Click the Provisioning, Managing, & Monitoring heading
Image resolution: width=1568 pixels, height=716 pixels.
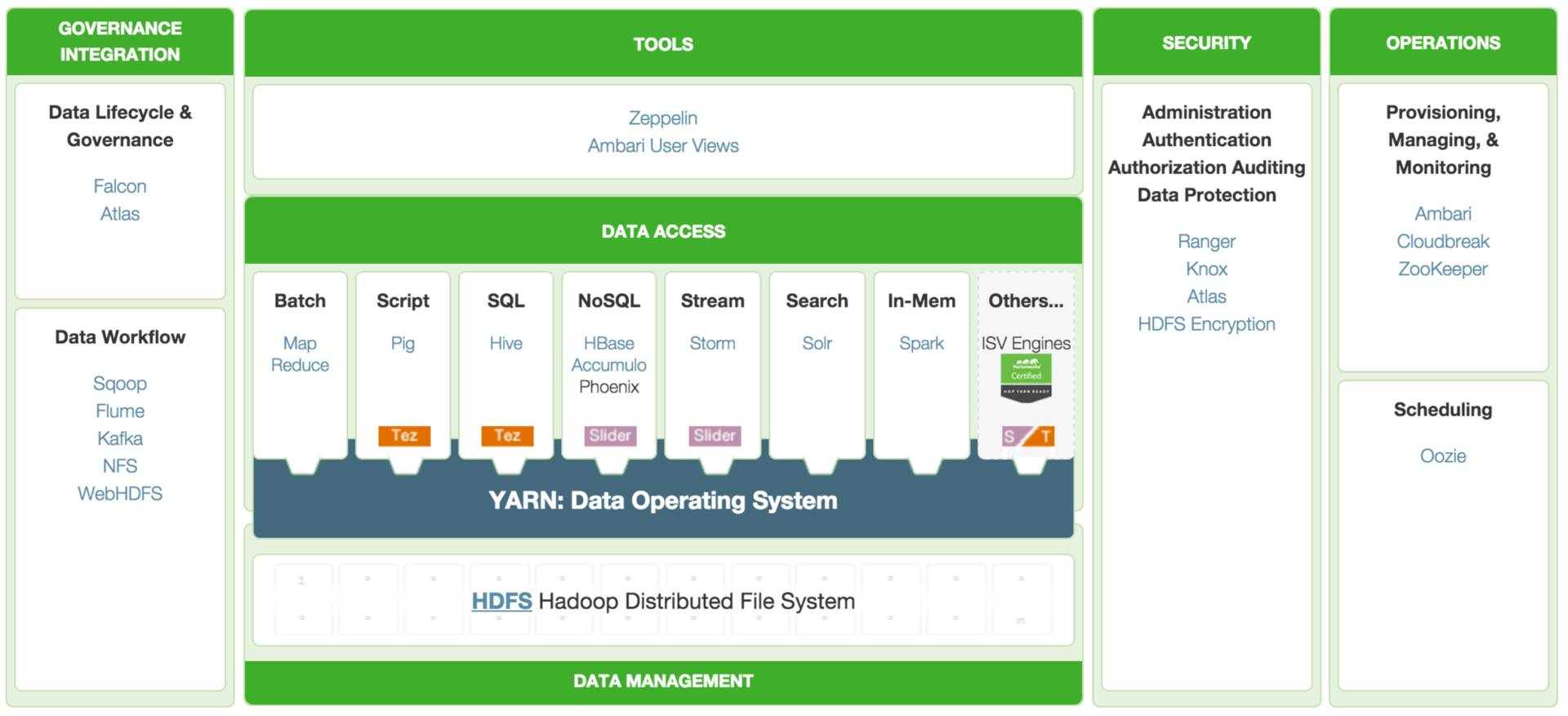[1443, 140]
